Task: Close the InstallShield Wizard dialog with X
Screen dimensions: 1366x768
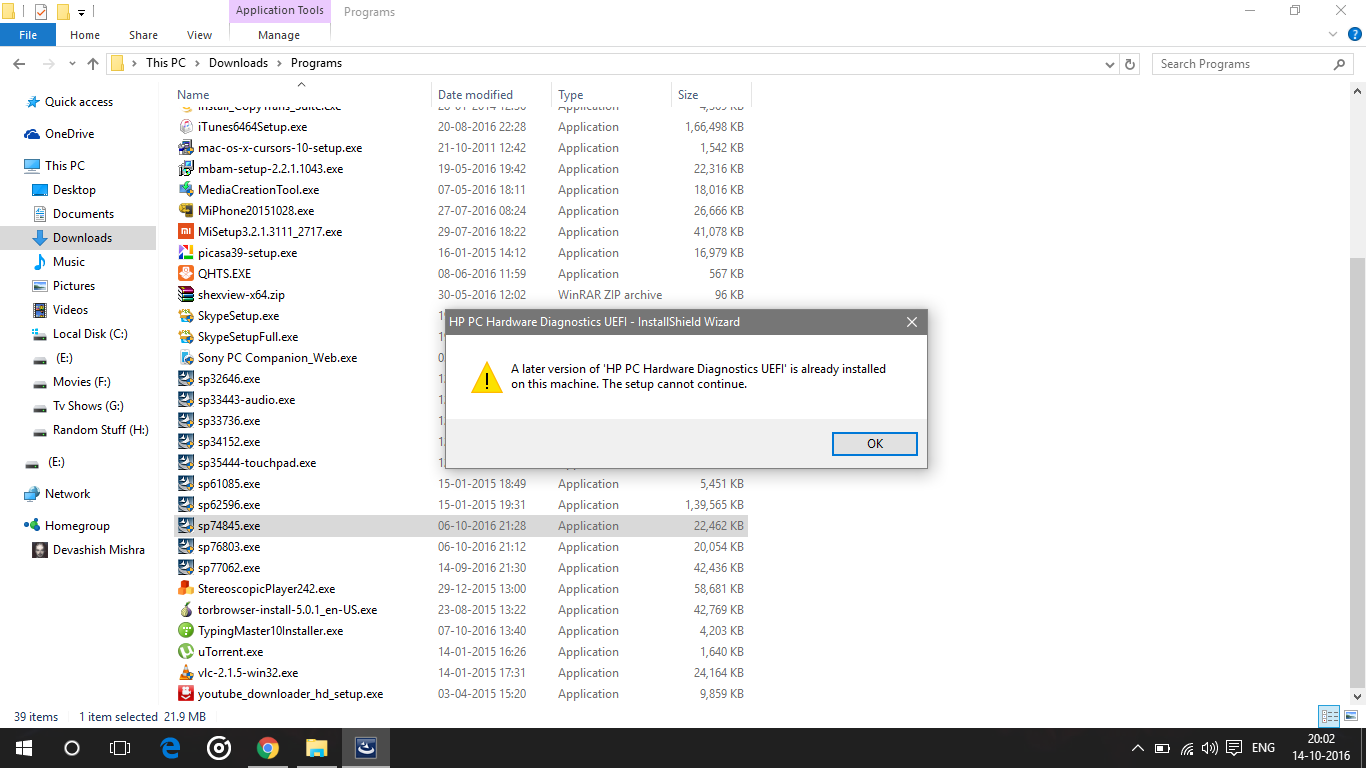Action: point(912,322)
